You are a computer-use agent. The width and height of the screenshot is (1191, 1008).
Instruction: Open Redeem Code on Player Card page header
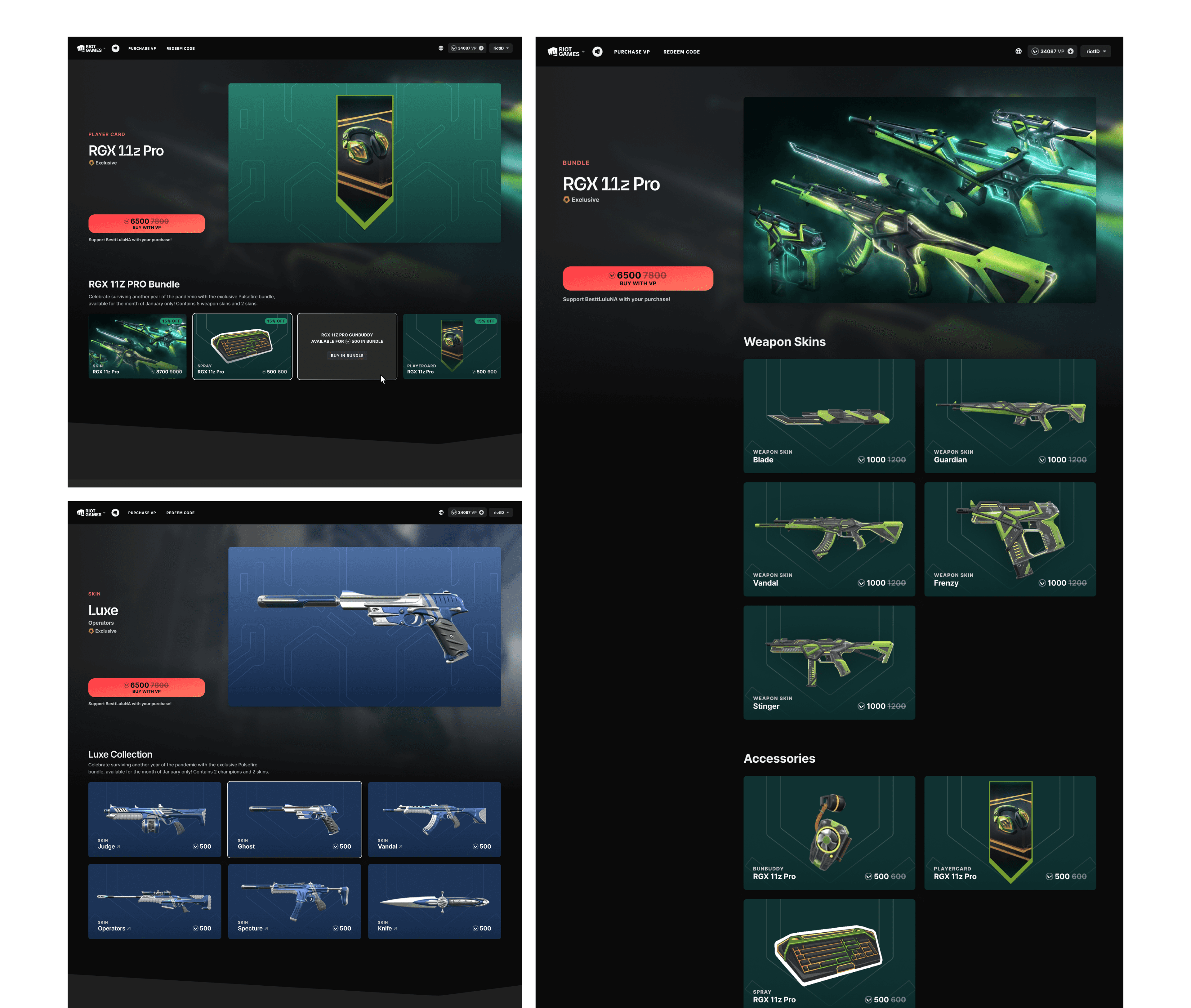pos(181,49)
